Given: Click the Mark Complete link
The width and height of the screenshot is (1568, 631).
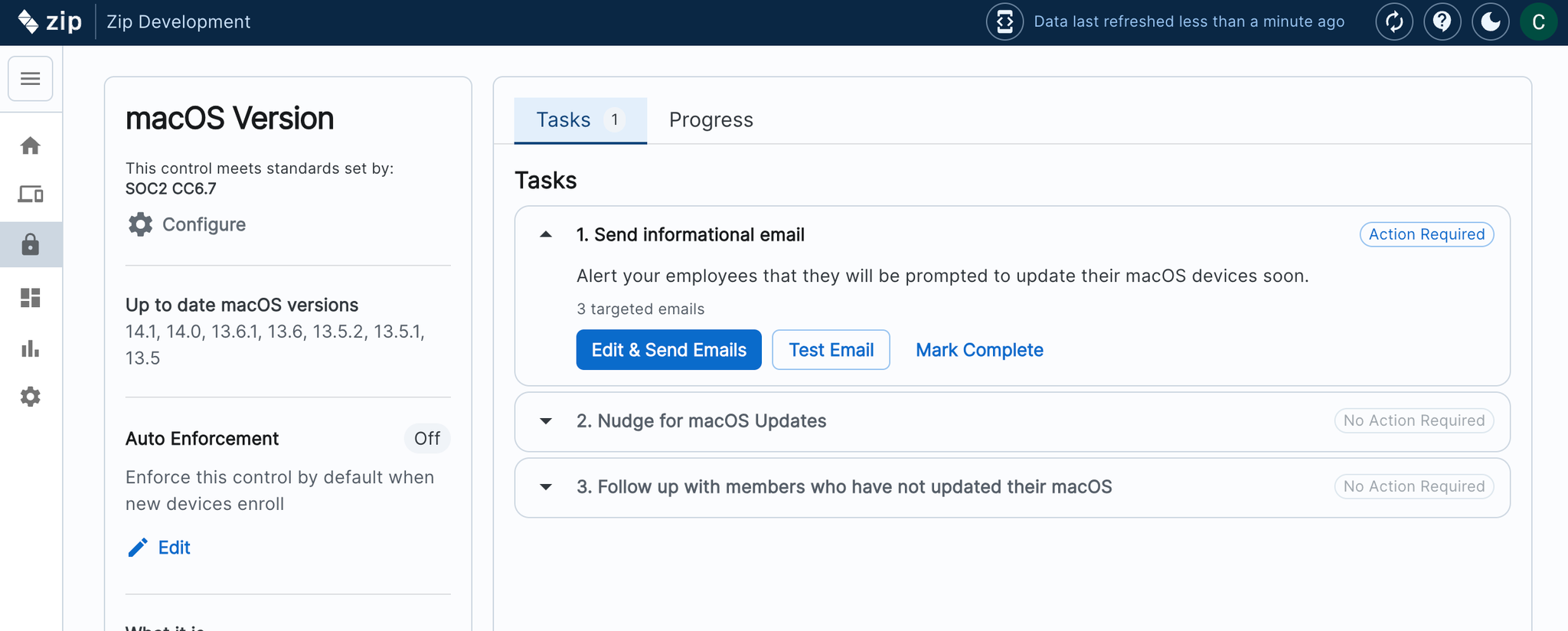Looking at the screenshot, I should pos(979,350).
